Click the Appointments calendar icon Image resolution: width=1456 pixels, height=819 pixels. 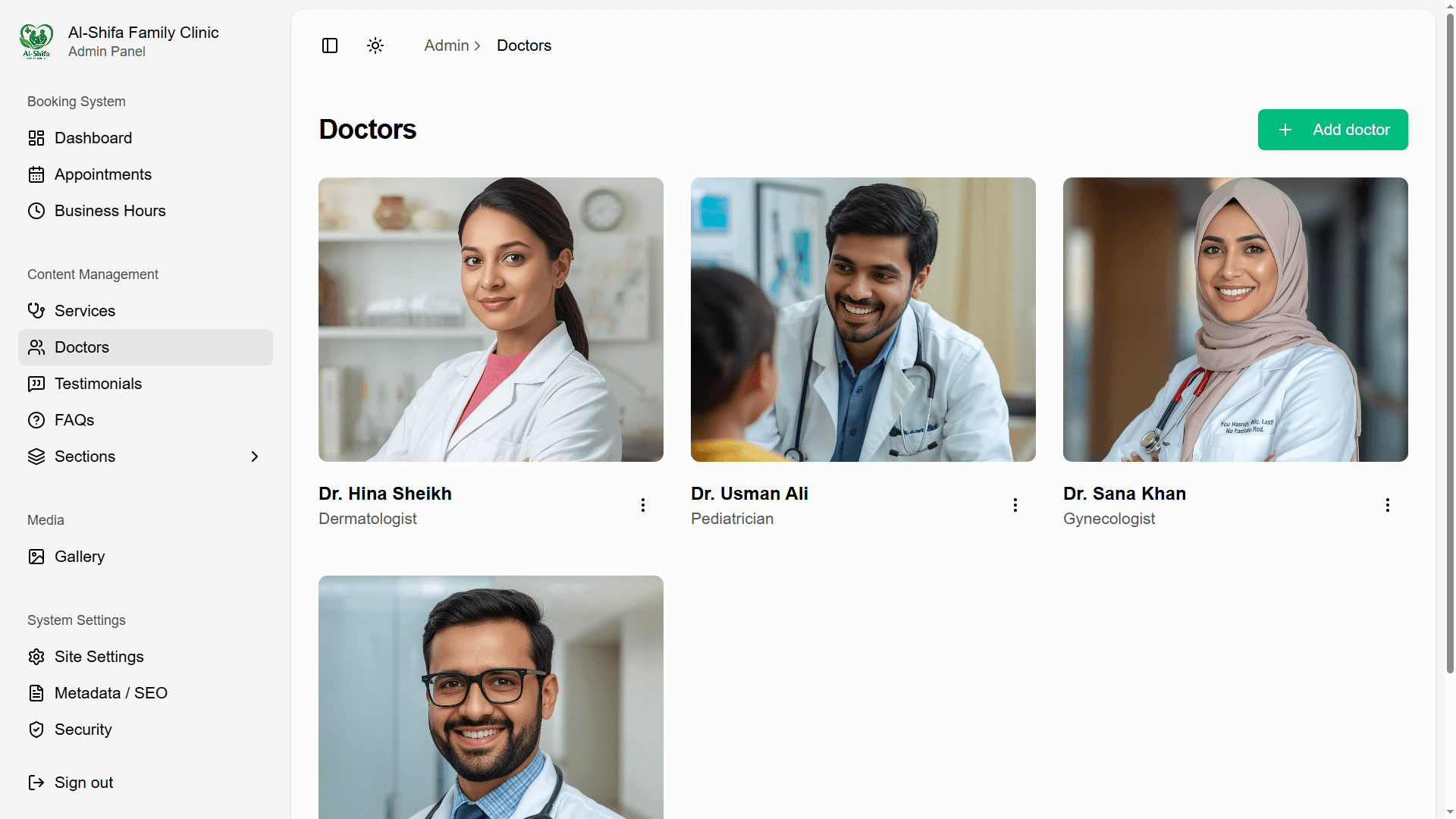coord(36,174)
